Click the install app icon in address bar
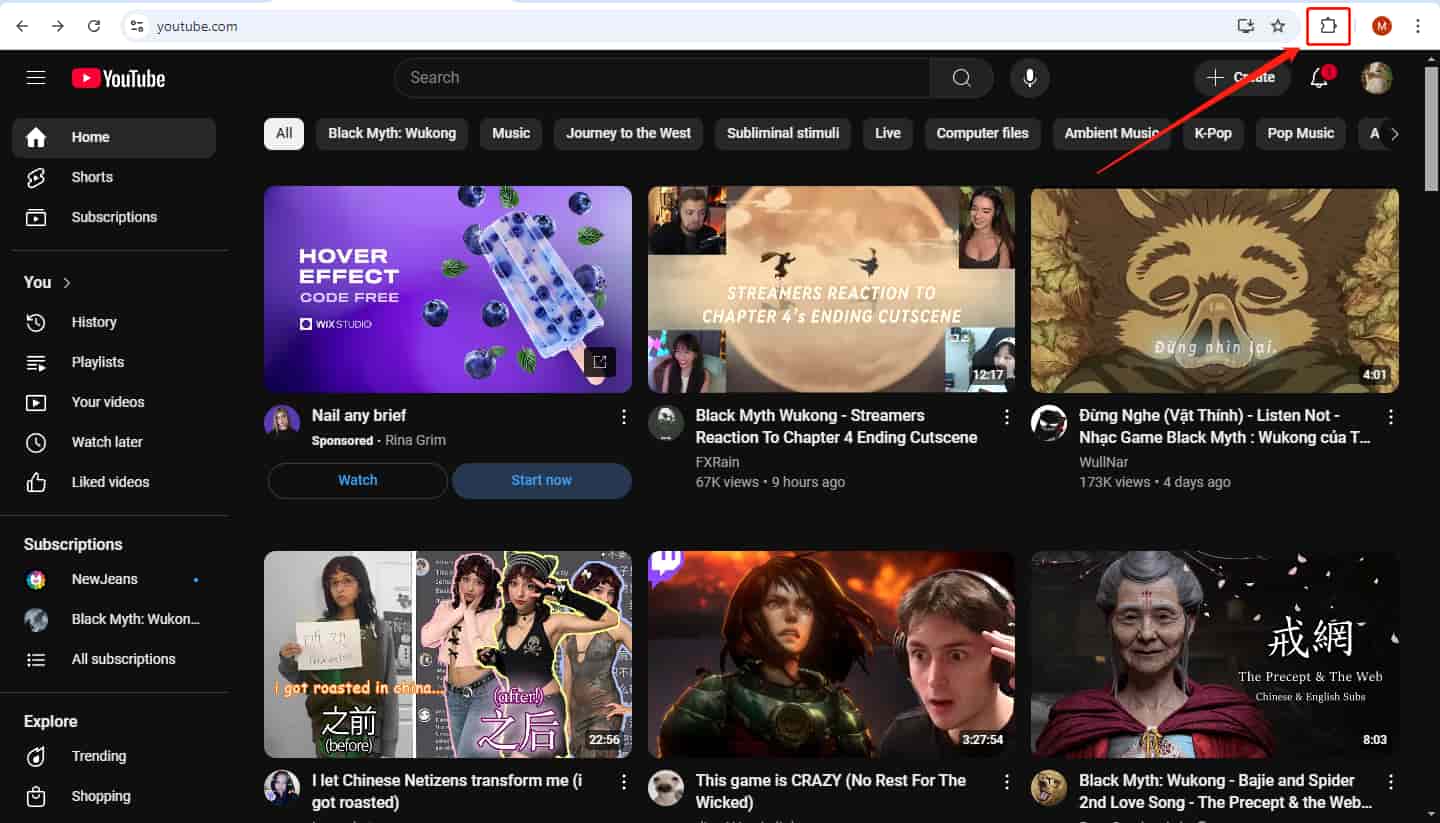This screenshot has height=823, width=1440. click(x=1245, y=26)
